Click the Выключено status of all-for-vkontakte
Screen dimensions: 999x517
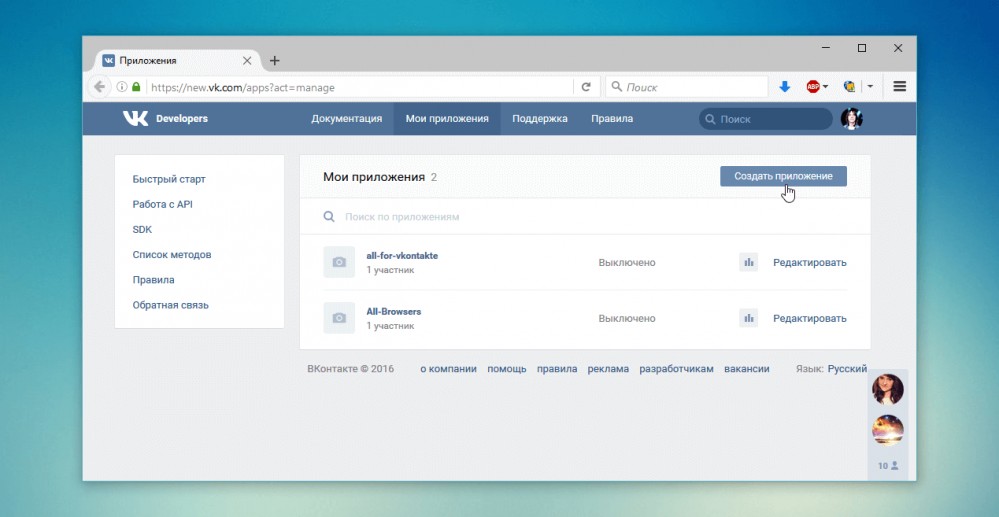627,263
